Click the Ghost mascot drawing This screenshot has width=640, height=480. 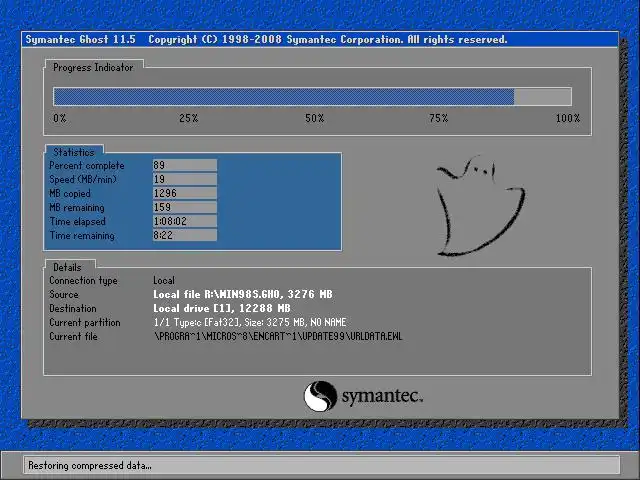pos(480,206)
